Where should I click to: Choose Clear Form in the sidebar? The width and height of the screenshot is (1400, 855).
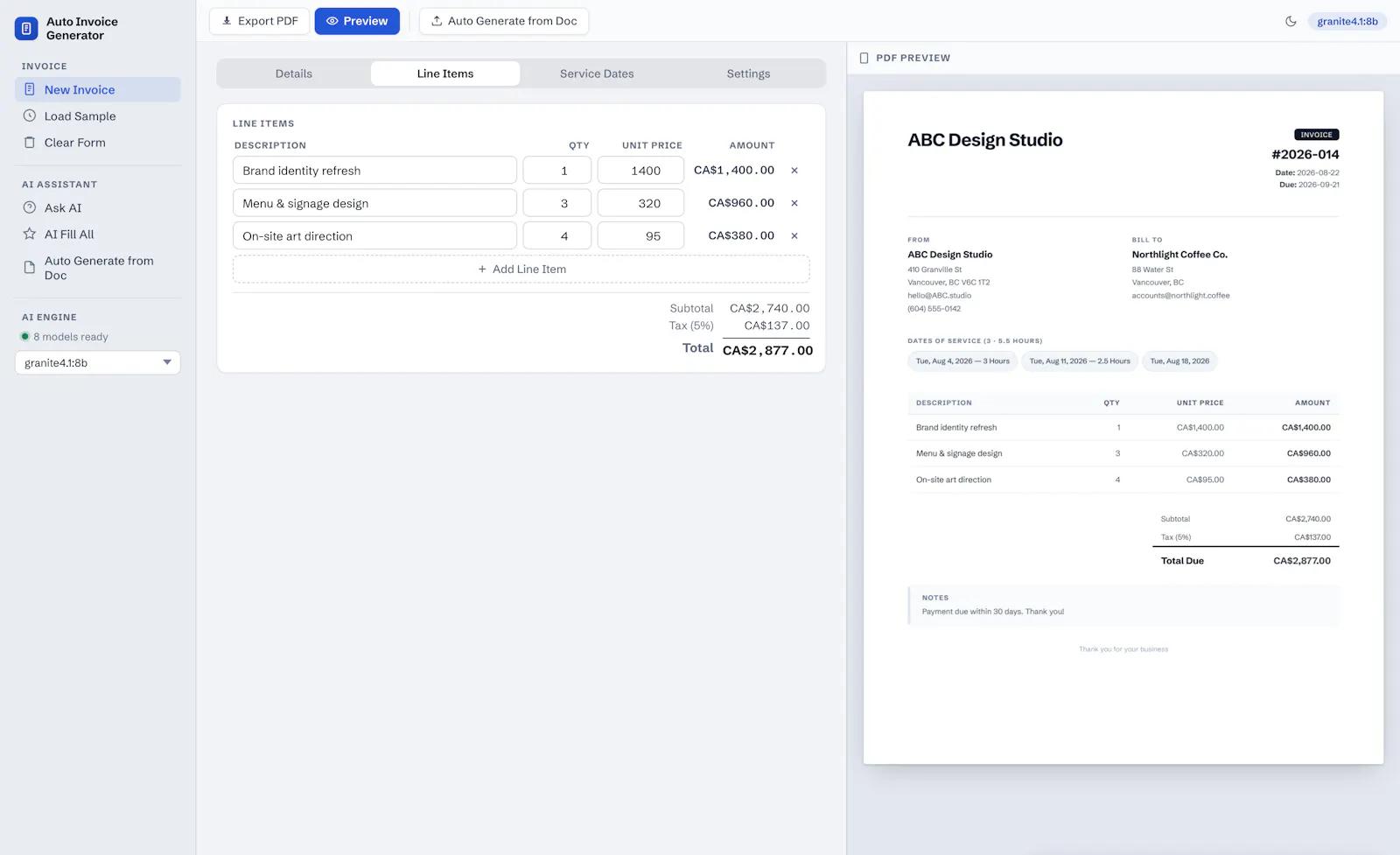98,142
